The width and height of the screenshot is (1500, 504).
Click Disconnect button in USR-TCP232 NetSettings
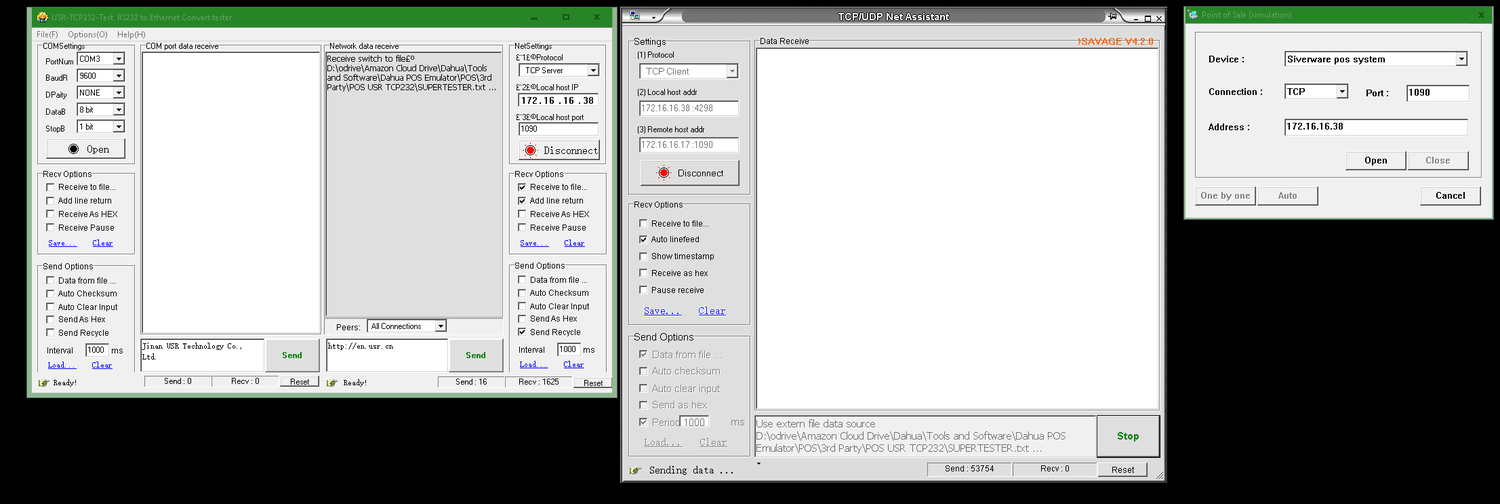click(x=559, y=150)
